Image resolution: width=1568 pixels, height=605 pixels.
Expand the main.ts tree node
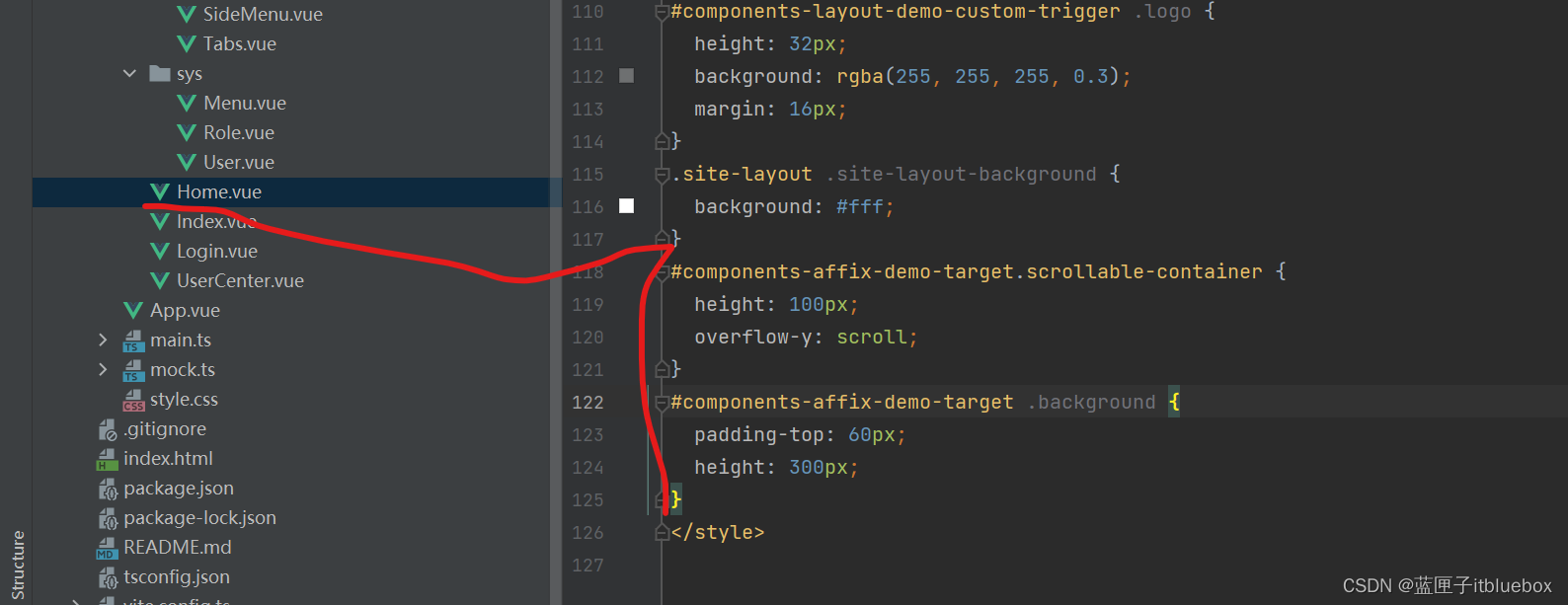point(103,340)
